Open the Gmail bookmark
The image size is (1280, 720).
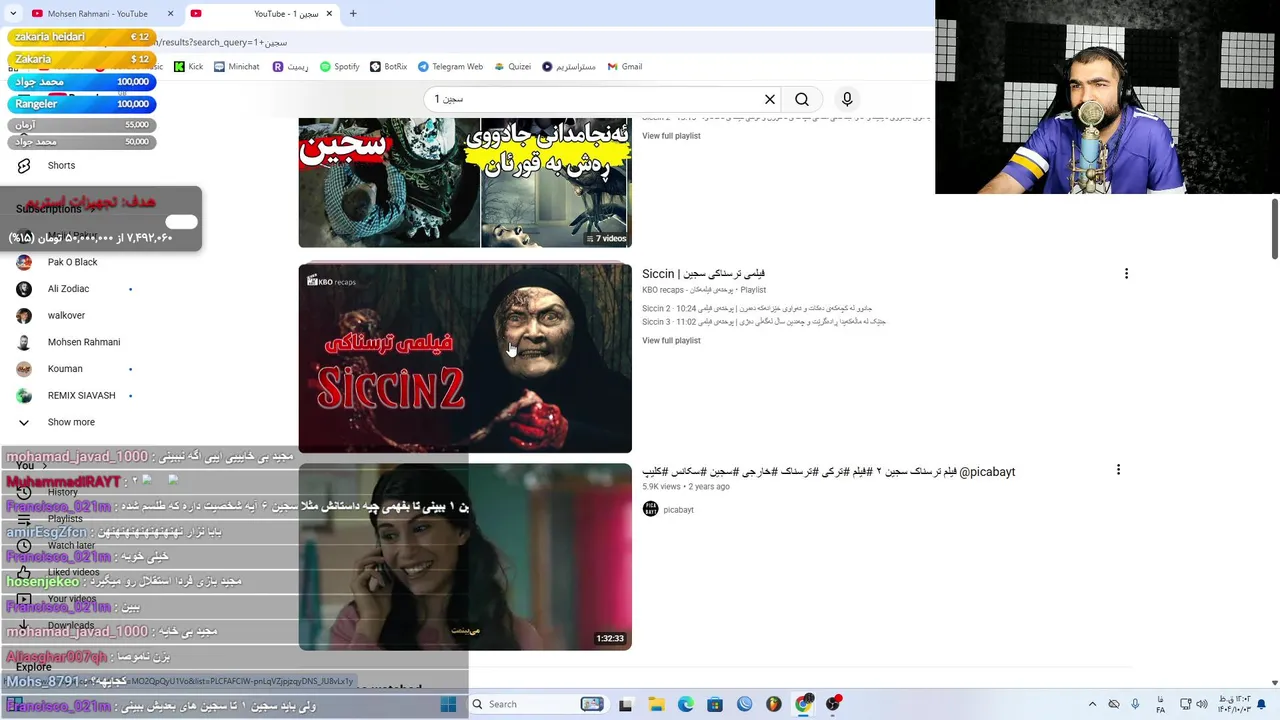pos(625,67)
